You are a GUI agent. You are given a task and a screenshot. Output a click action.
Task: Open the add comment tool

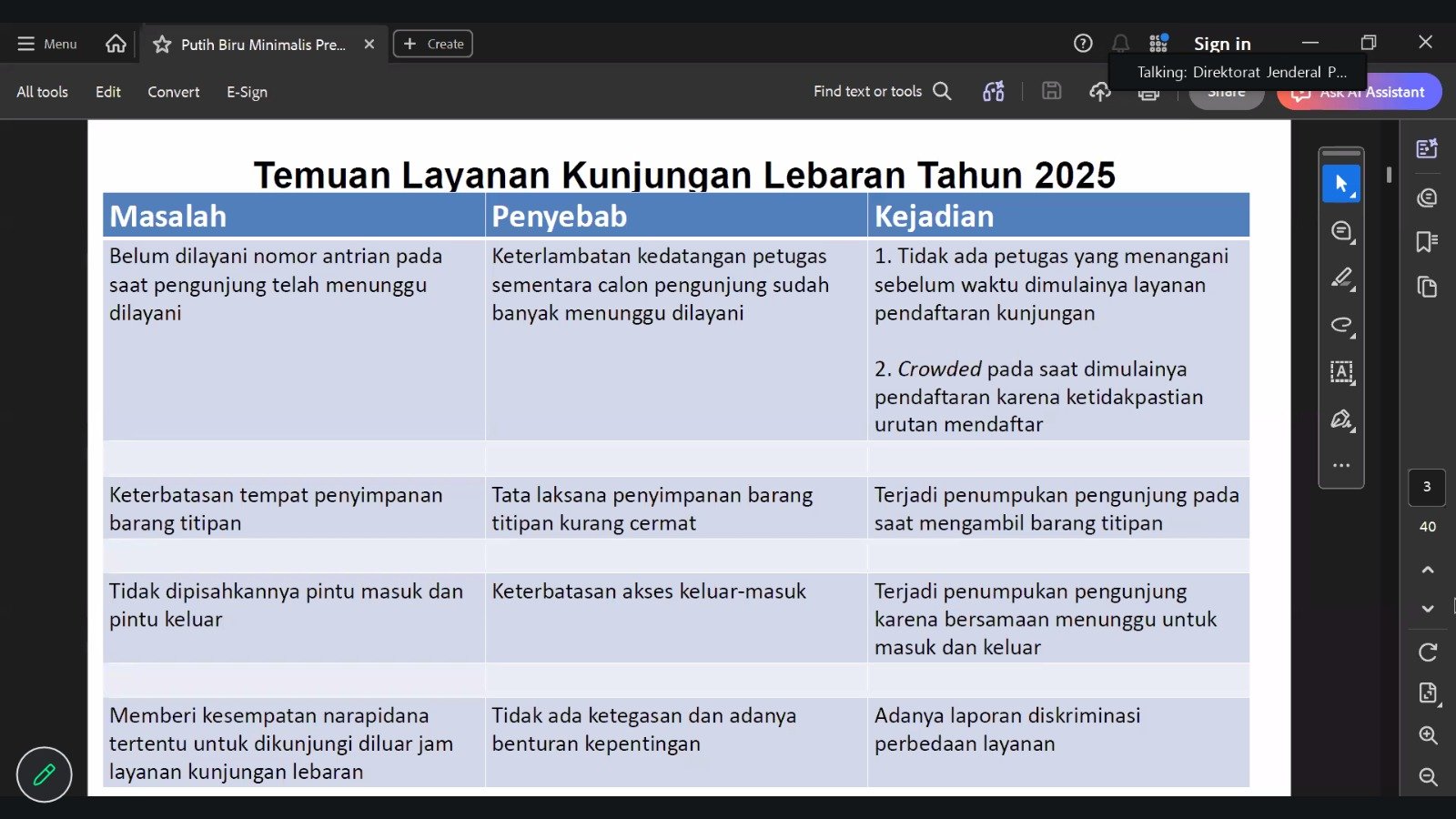click(x=1341, y=231)
